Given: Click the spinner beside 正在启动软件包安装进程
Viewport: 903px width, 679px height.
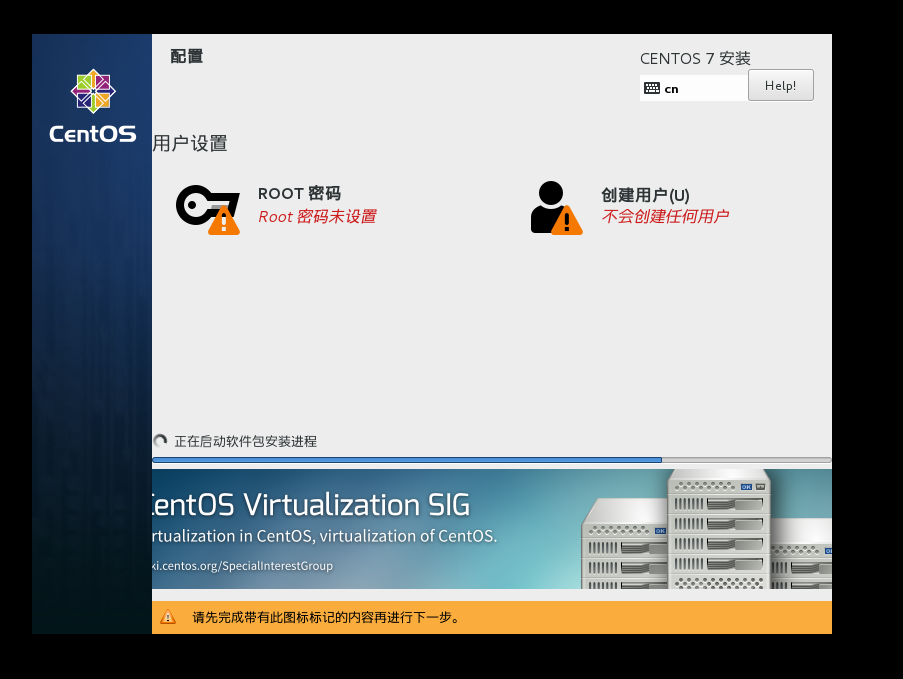Looking at the screenshot, I should (x=160, y=441).
